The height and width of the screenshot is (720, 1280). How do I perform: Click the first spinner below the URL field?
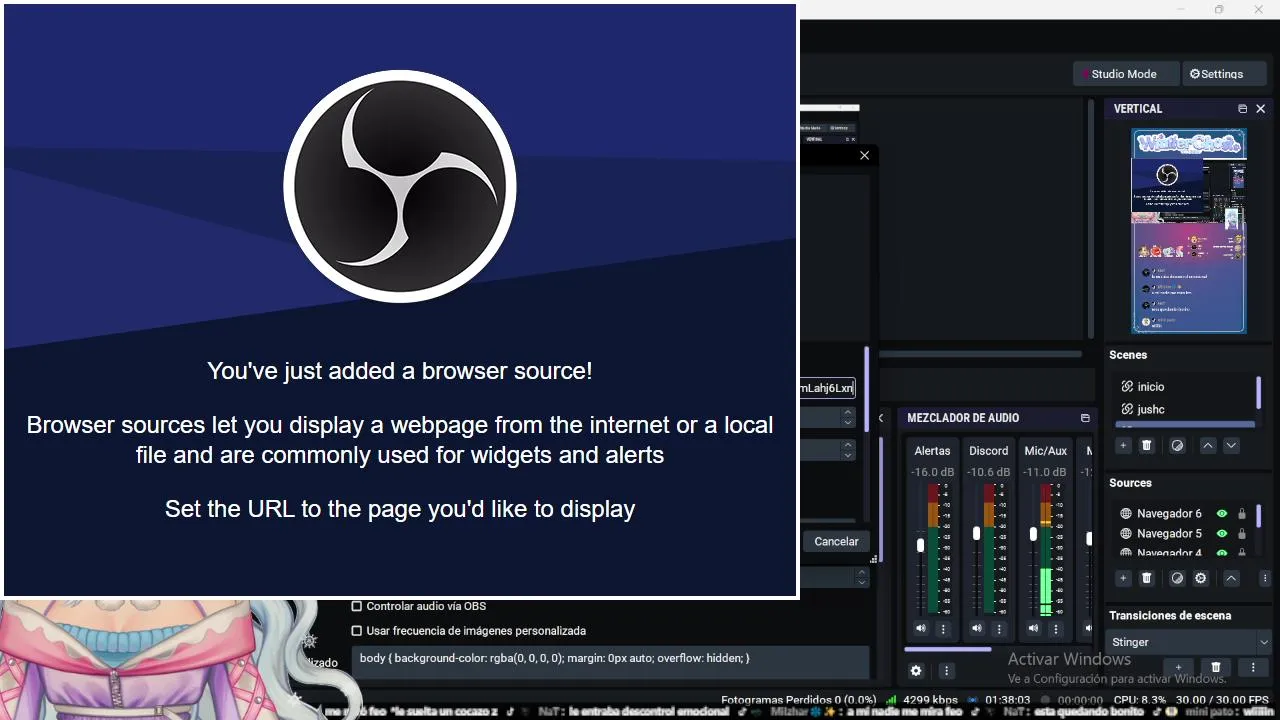pyautogui.click(x=848, y=417)
